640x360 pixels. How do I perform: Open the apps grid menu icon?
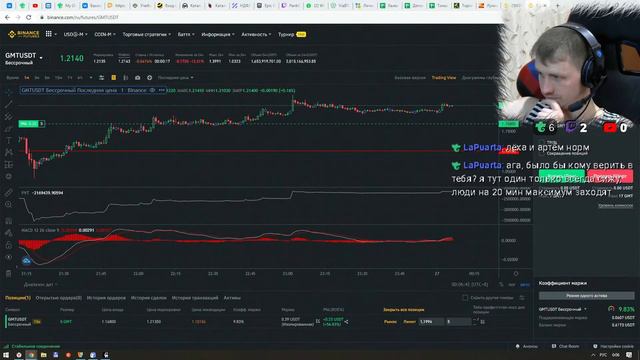[49, 34]
